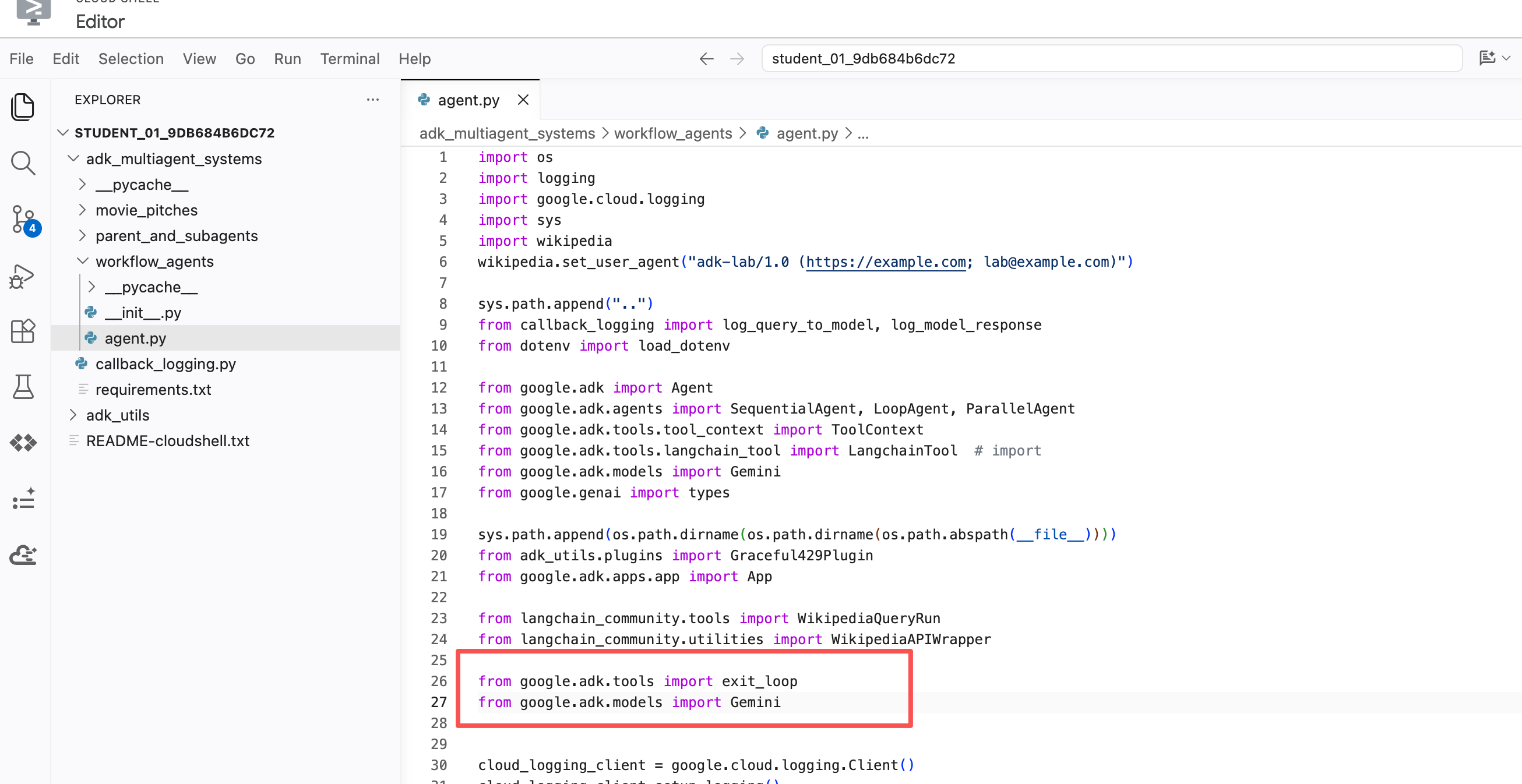Expand the parent_and_subagents folder
The image size is (1522, 784).
tap(83, 236)
